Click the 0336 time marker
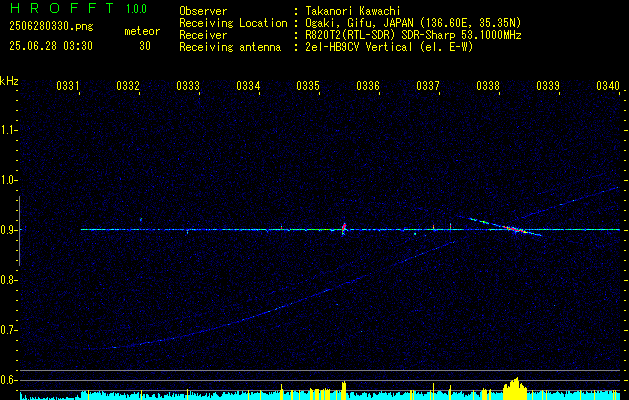Image resolution: width=629 pixels, height=400 pixels. coord(368,86)
